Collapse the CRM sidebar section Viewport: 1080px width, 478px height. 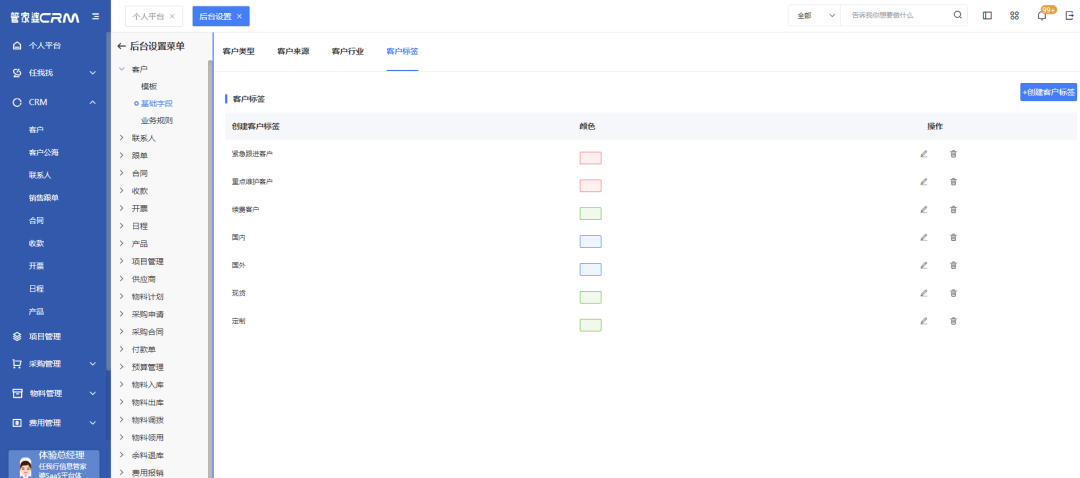tap(92, 102)
